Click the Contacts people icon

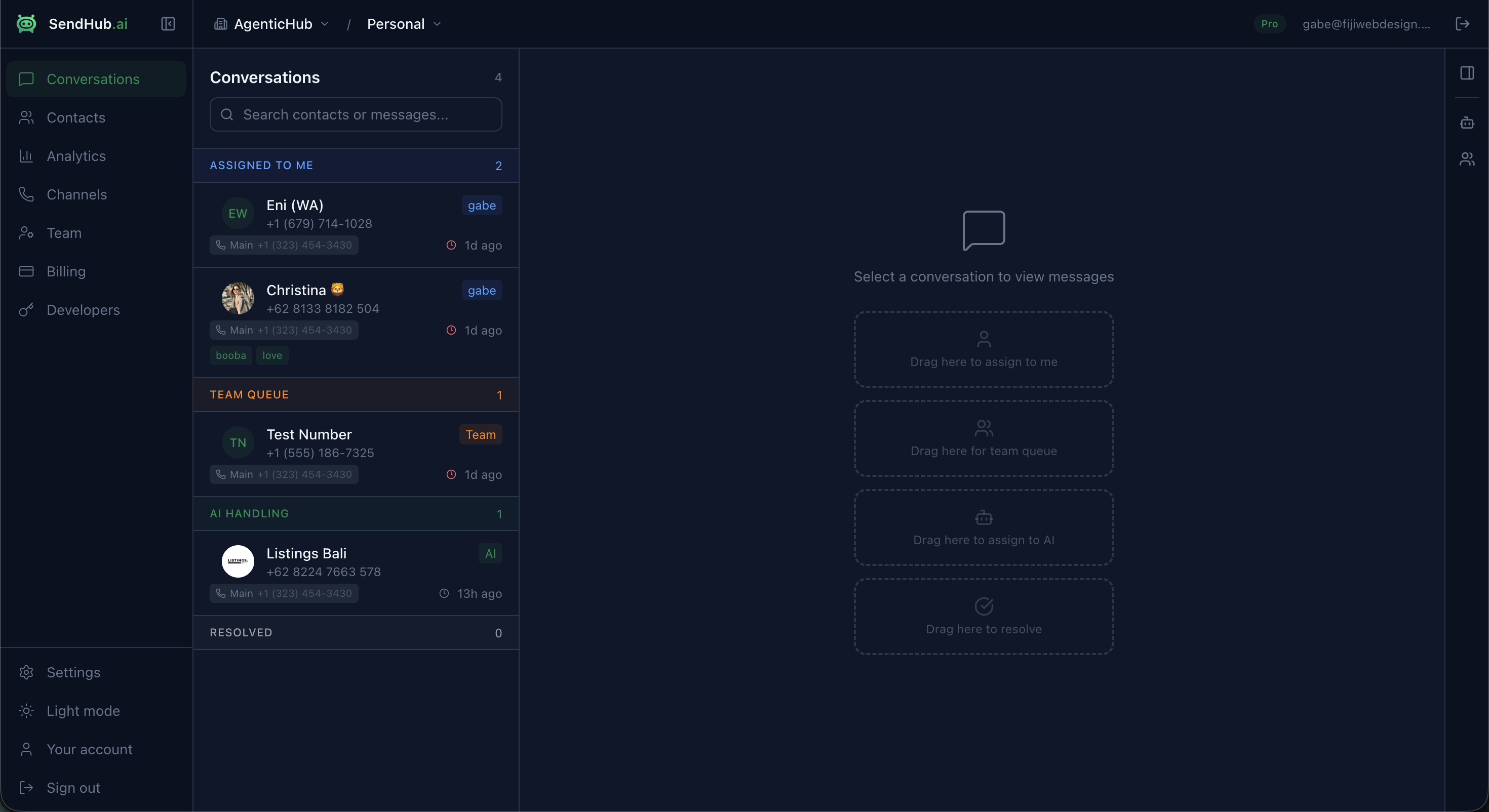tap(26, 117)
